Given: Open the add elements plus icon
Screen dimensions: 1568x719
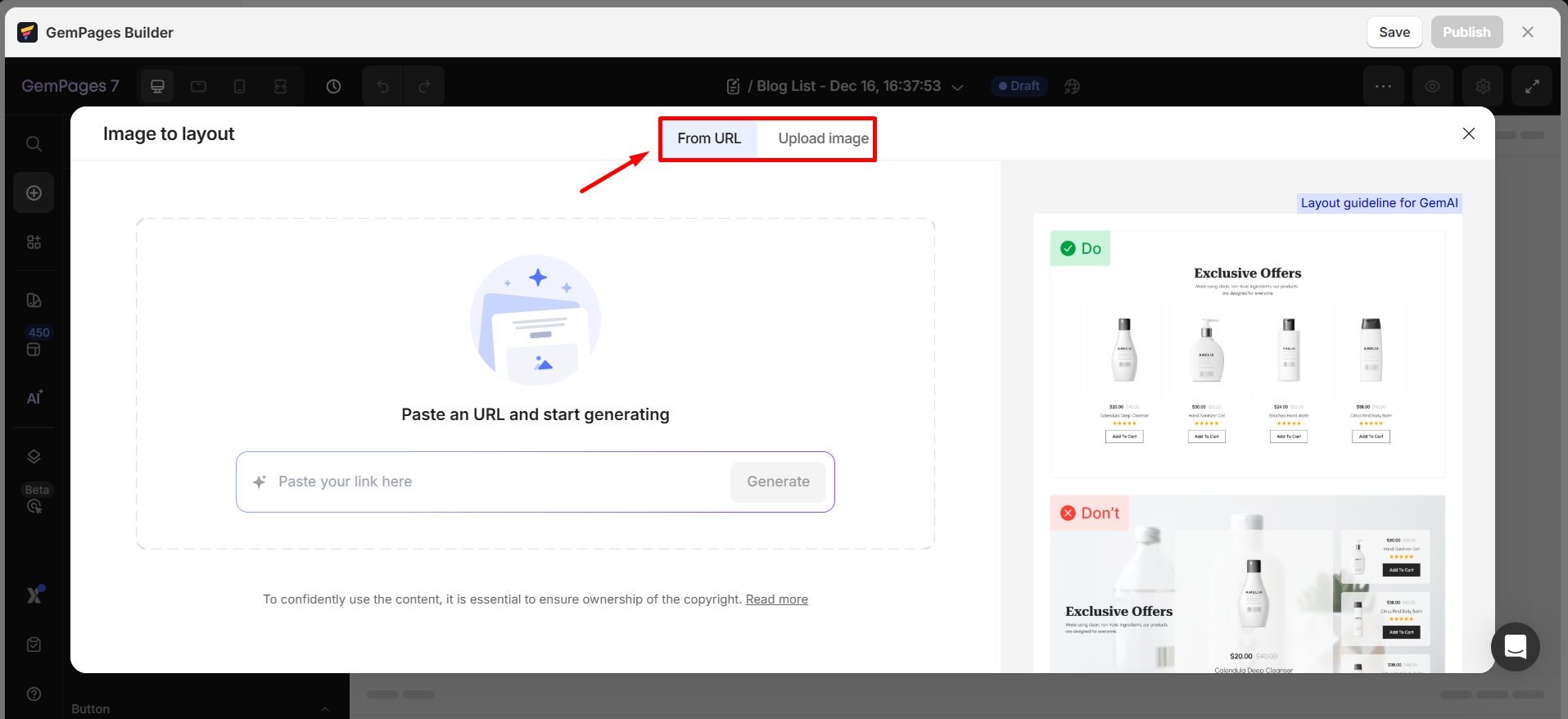Looking at the screenshot, I should click(x=34, y=192).
